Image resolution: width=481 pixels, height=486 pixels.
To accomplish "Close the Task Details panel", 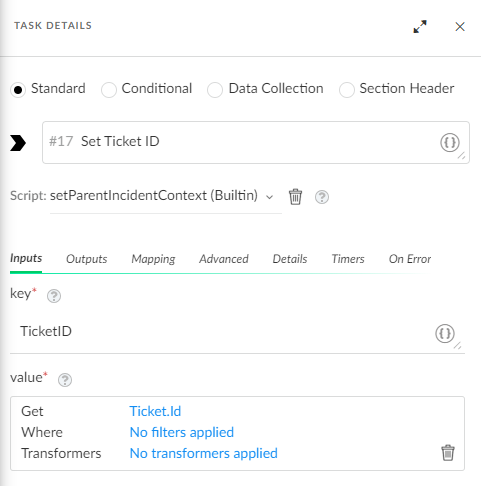I will (x=460, y=27).
